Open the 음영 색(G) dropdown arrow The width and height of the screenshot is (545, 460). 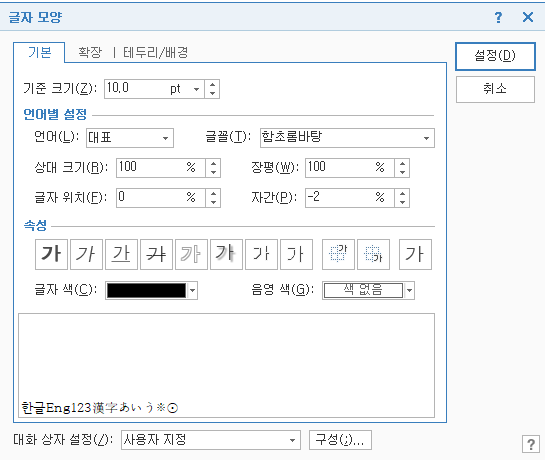[x=409, y=291]
